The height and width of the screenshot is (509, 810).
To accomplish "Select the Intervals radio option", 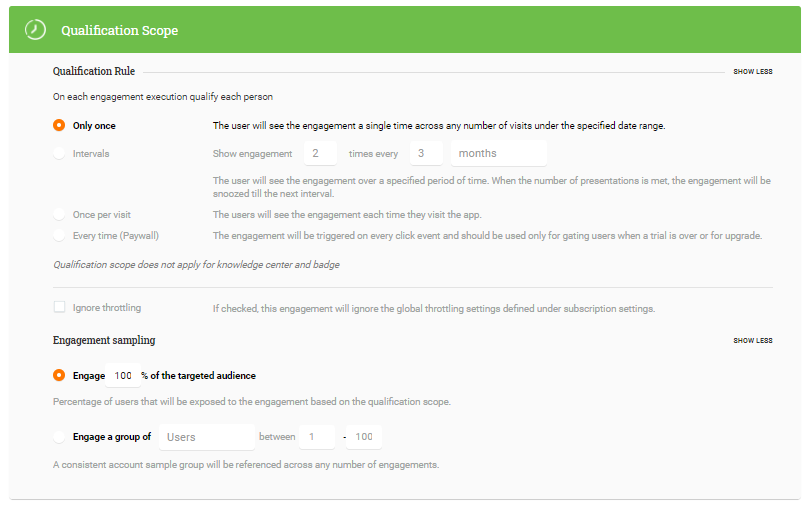I will click(59, 153).
